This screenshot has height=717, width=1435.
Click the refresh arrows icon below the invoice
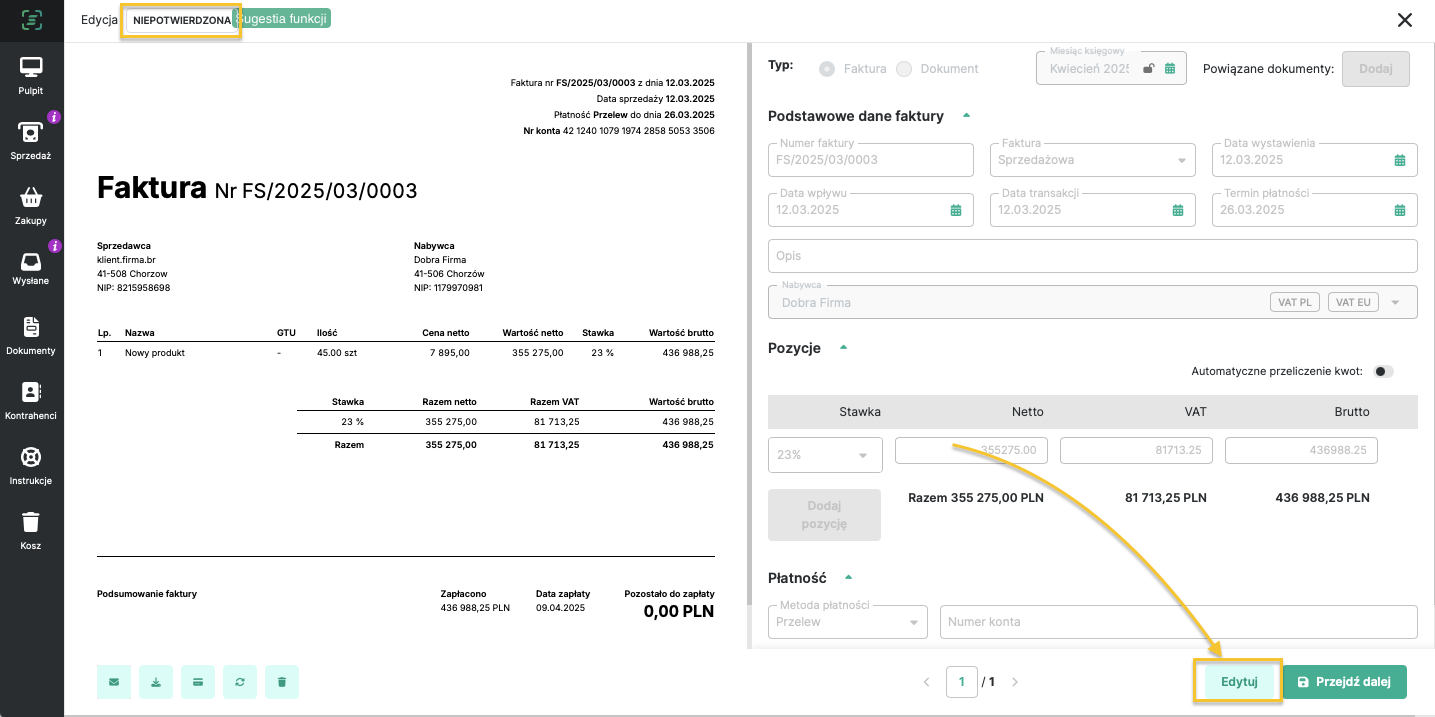click(x=240, y=682)
